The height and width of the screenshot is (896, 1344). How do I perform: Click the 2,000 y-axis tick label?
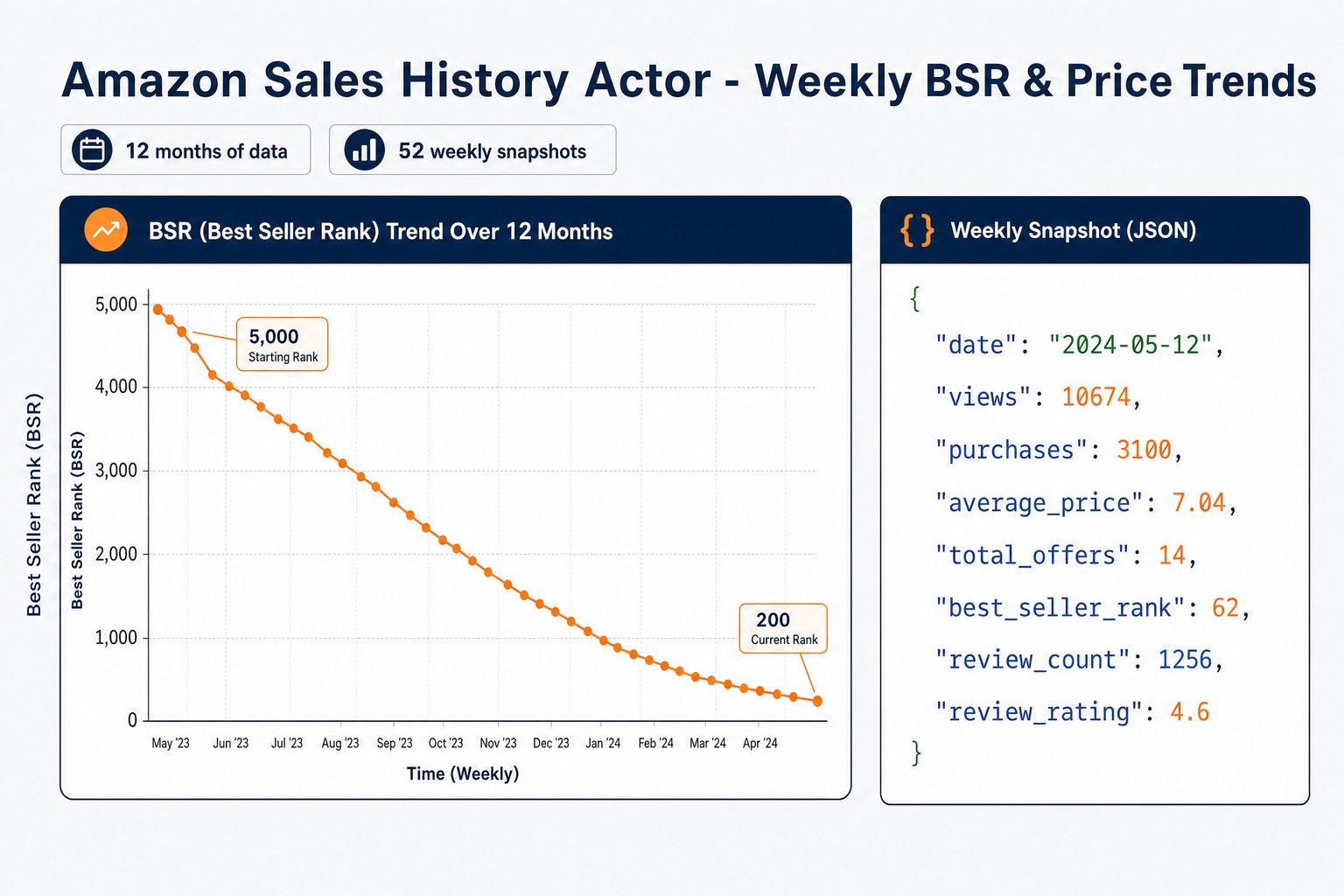[116, 554]
